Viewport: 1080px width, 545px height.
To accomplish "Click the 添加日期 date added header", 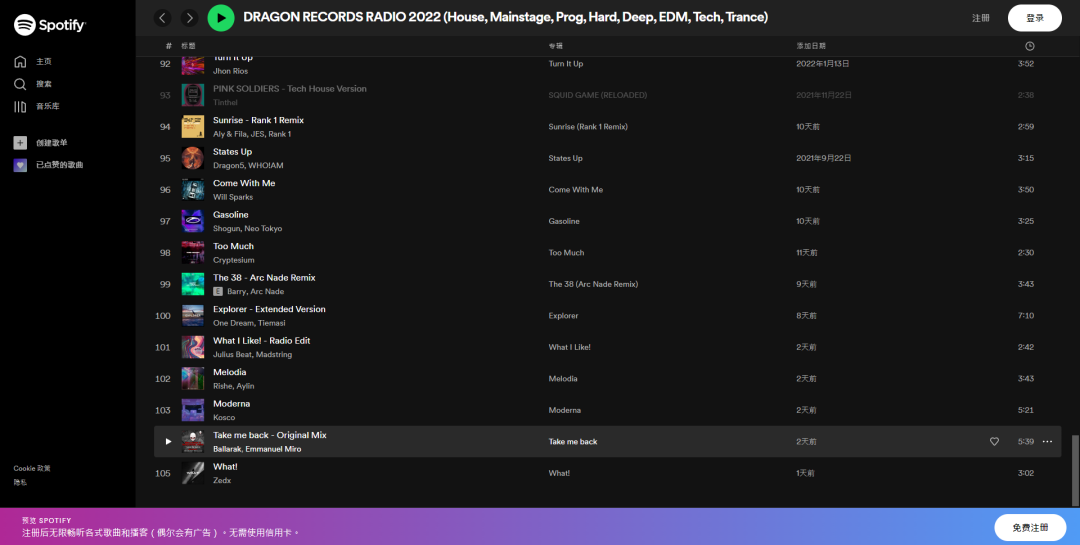I will (811, 46).
